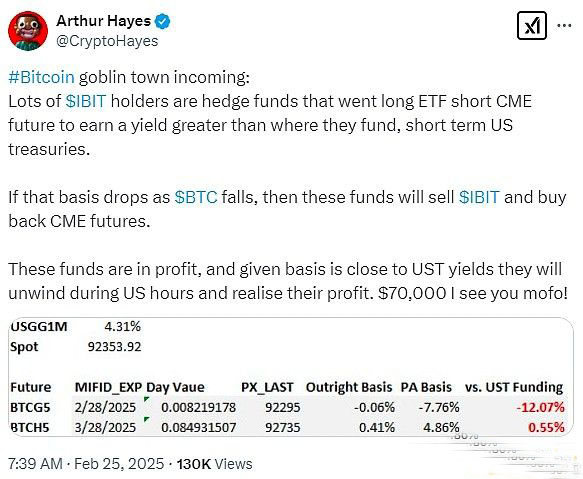This screenshot has height=479, width=583.
Task: Click the USGG1M 4.31% cell
Action: (x=122, y=327)
